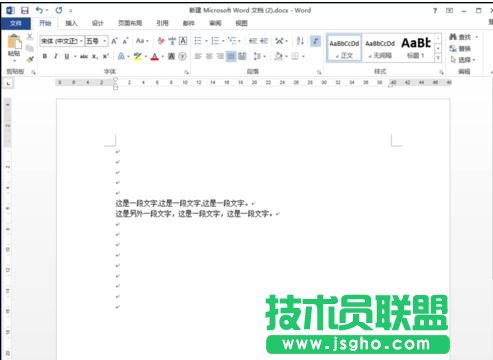Click the Replace button in editing group

[x=460, y=49]
